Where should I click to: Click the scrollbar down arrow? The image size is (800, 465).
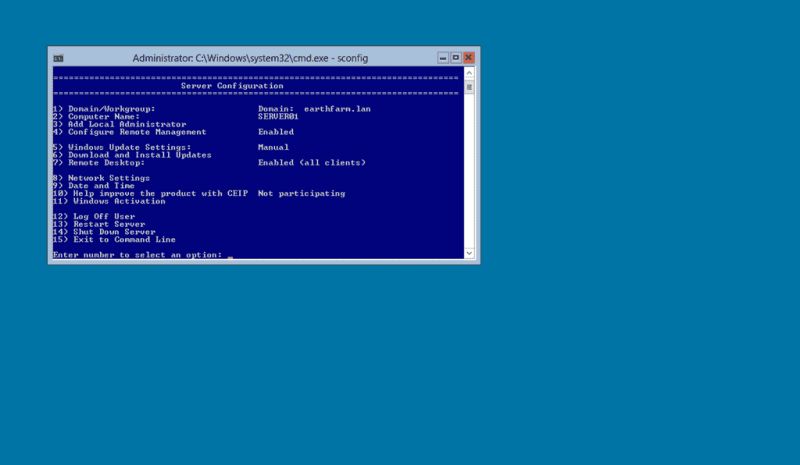coord(469,253)
